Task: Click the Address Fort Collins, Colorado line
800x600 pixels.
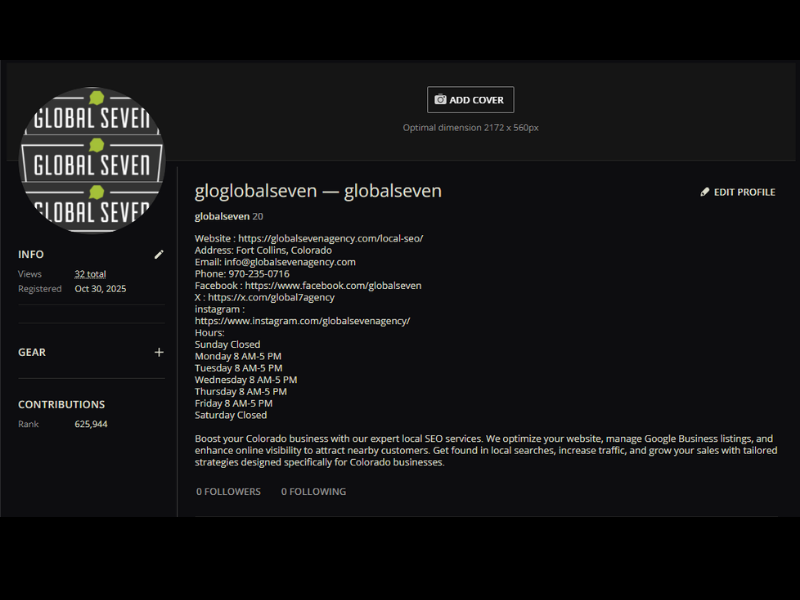Action: 263,250
